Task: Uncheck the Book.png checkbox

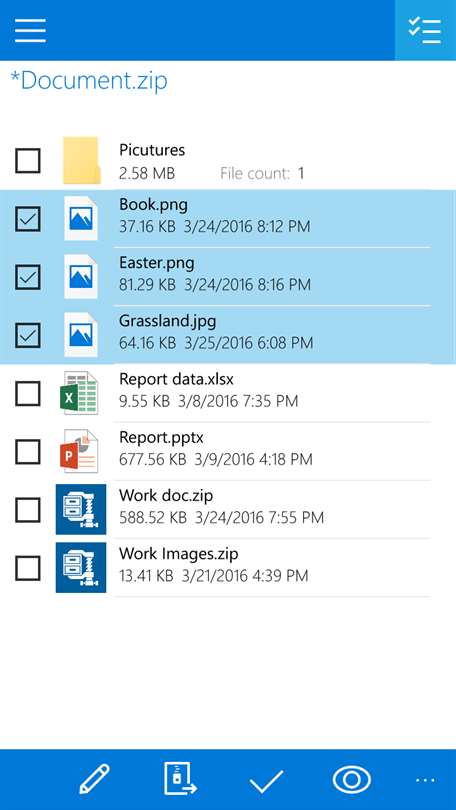Action: (x=27, y=219)
